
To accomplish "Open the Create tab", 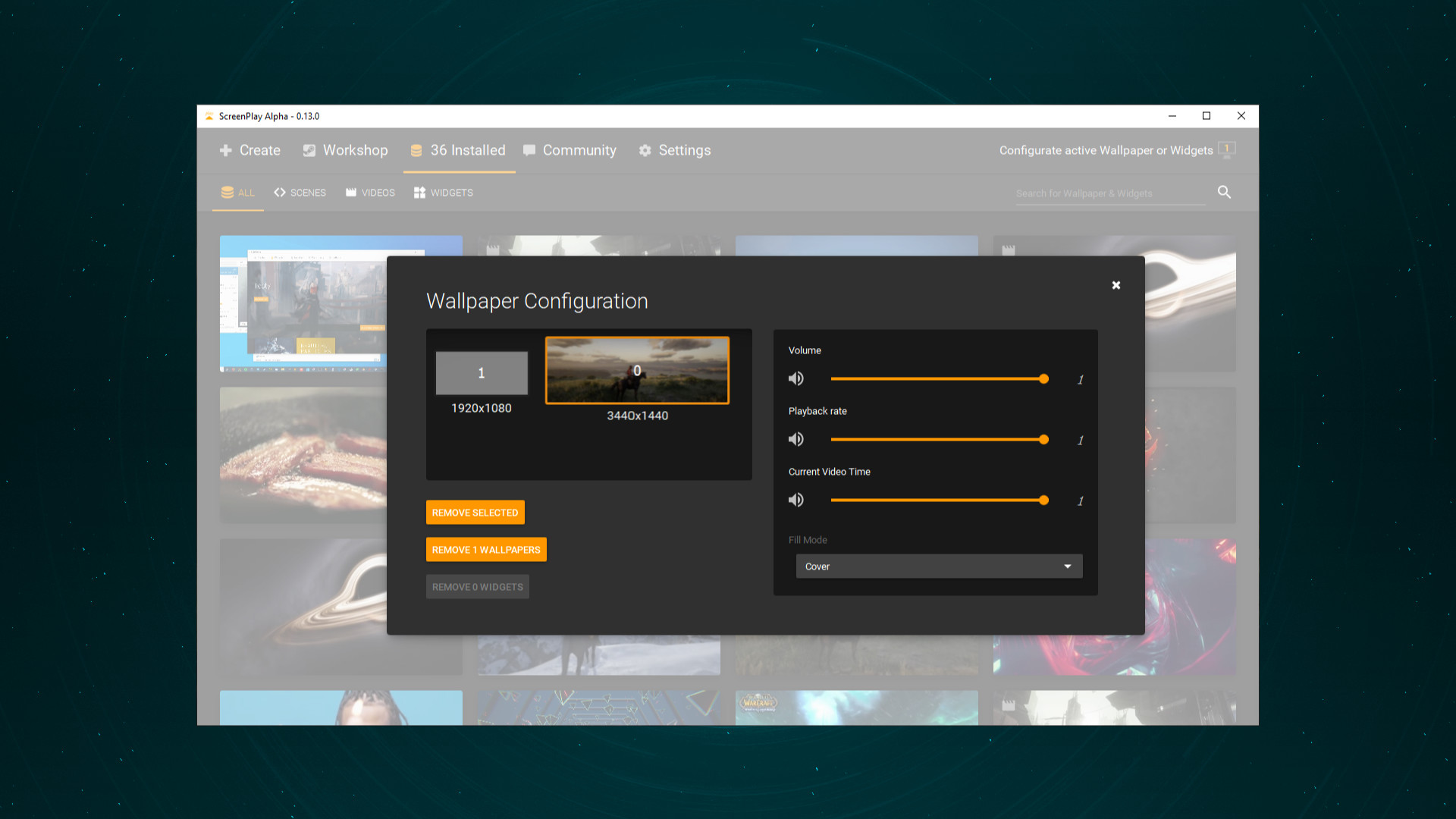I will (x=250, y=150).
